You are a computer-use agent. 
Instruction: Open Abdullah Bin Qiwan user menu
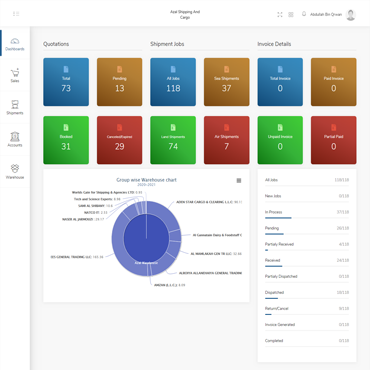point(326,14)
